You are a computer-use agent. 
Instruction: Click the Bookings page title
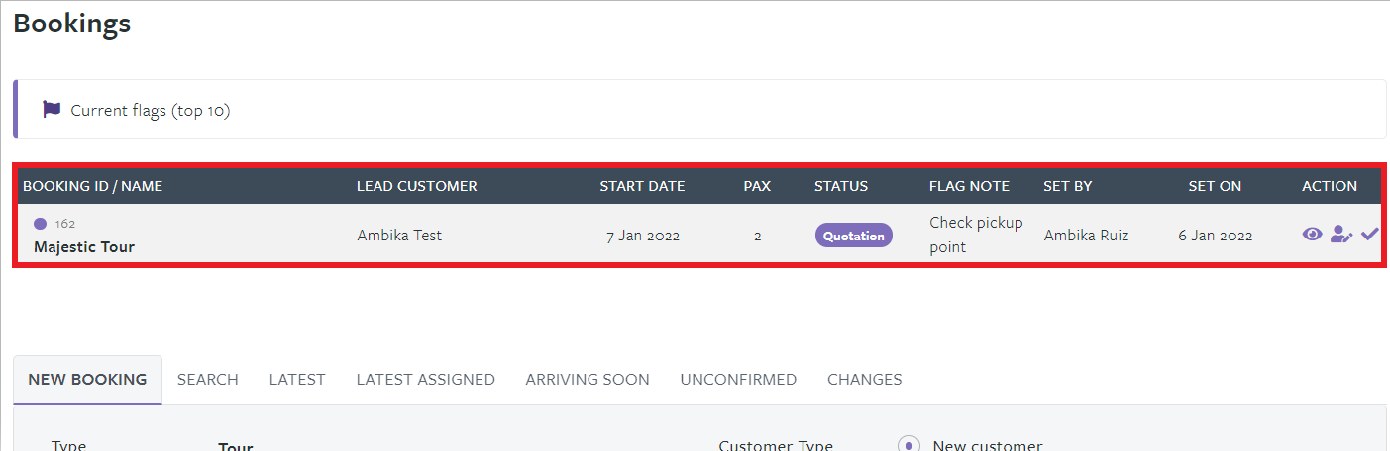tap(72, 23)
